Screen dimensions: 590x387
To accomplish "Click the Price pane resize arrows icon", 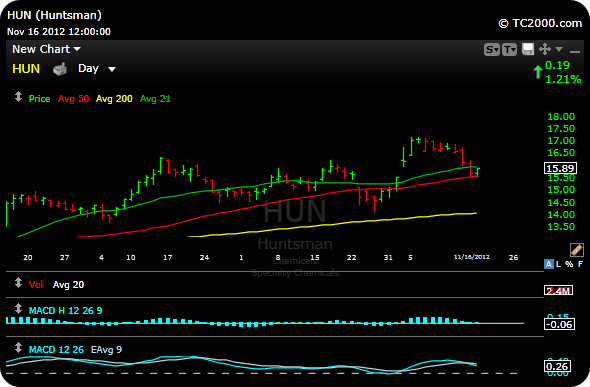I will click(x=18, y=97).
